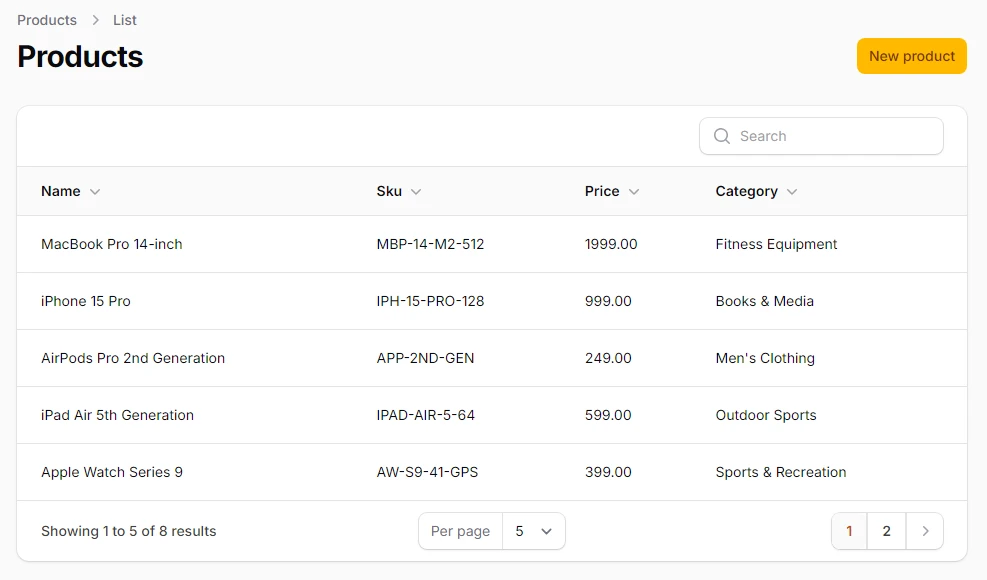Click price 599.00

608,415
